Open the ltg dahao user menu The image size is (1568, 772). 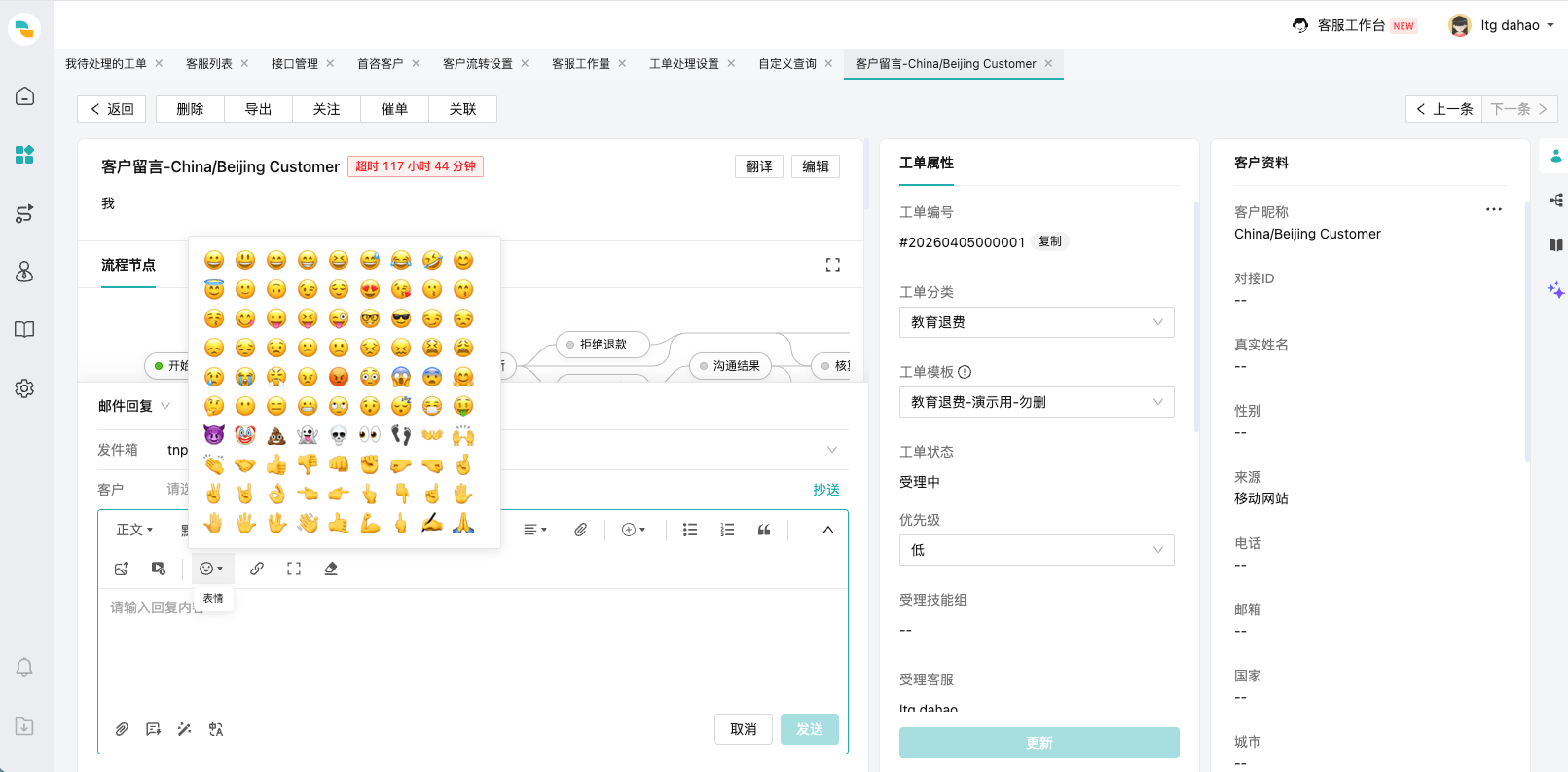[x=1502, y=25]
